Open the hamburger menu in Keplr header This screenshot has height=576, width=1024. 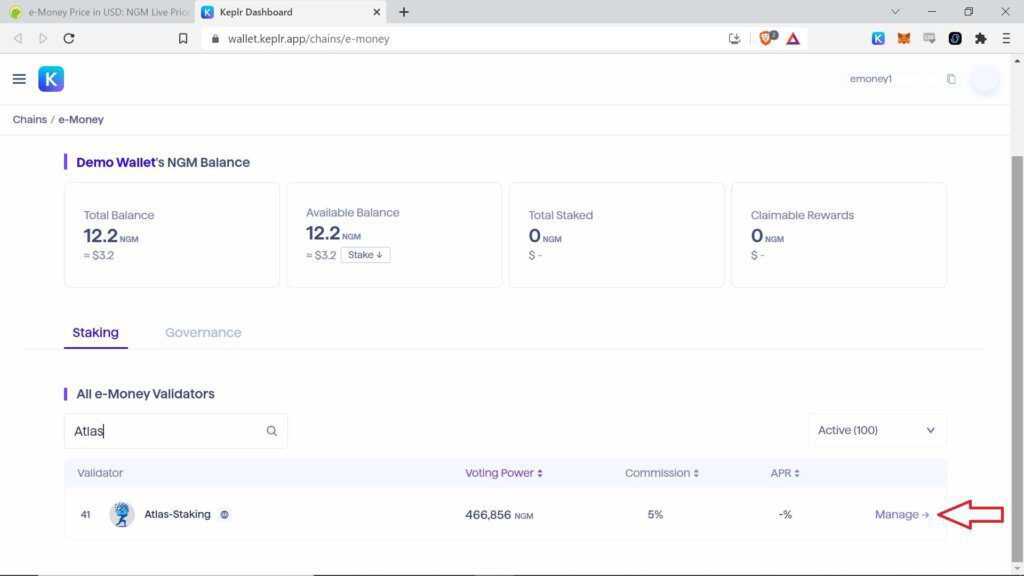19,79
